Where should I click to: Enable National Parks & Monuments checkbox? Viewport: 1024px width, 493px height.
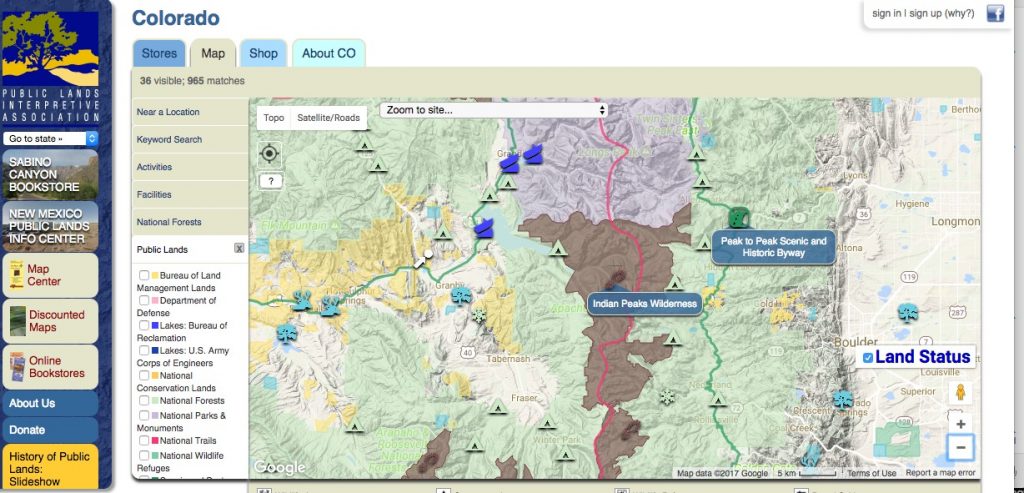pyautogui.click(x=144, y=415)
